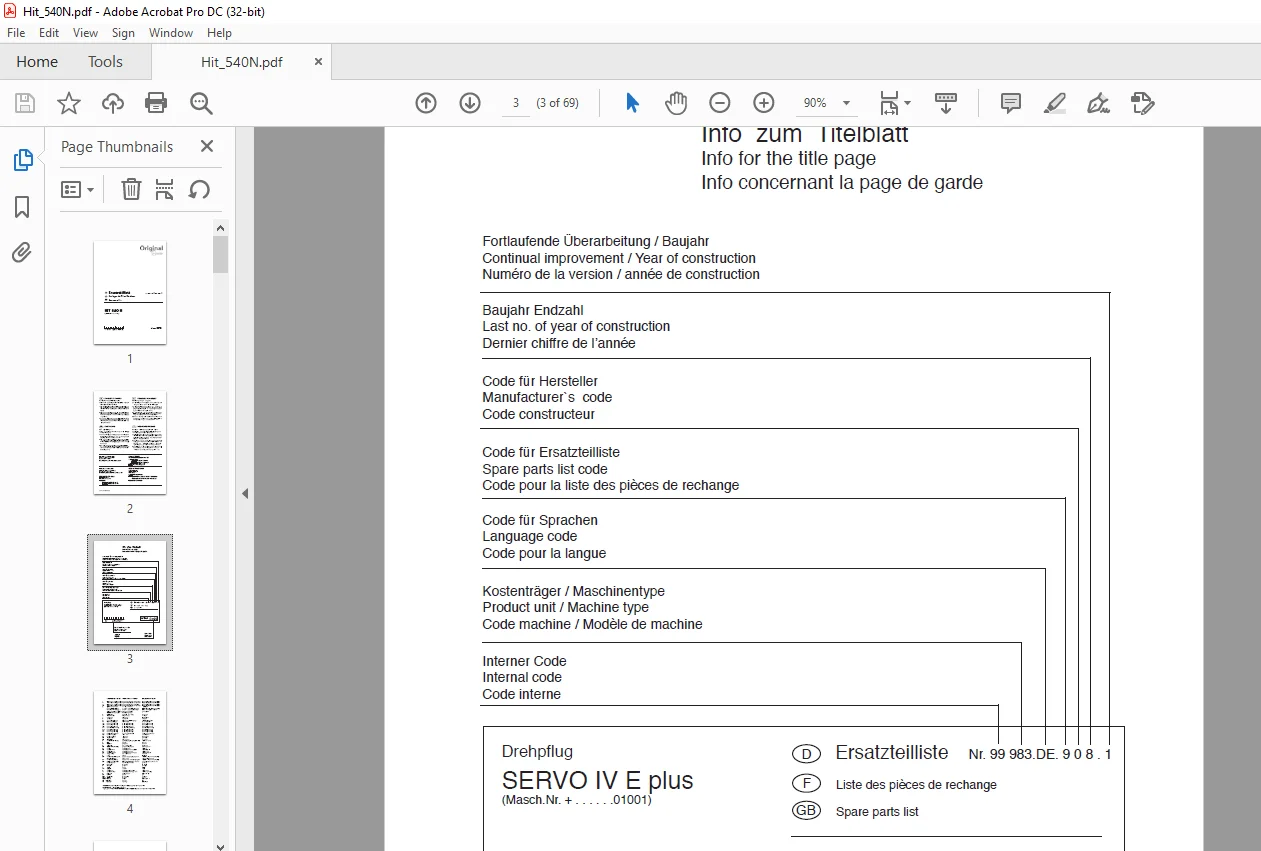Click 'Spare parts list' text next to GB

coord(877,812)
